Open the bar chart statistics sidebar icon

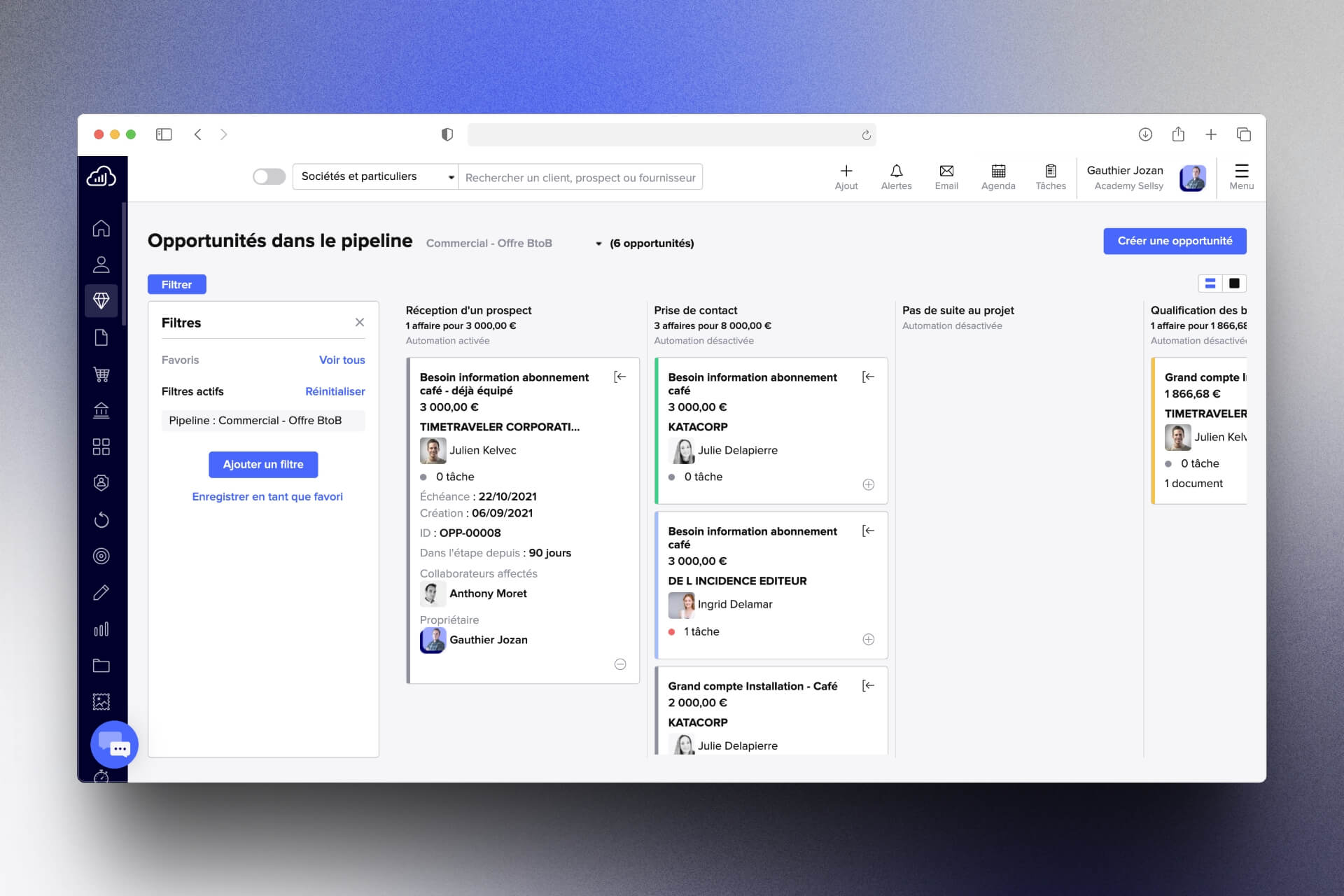point(101,629)
